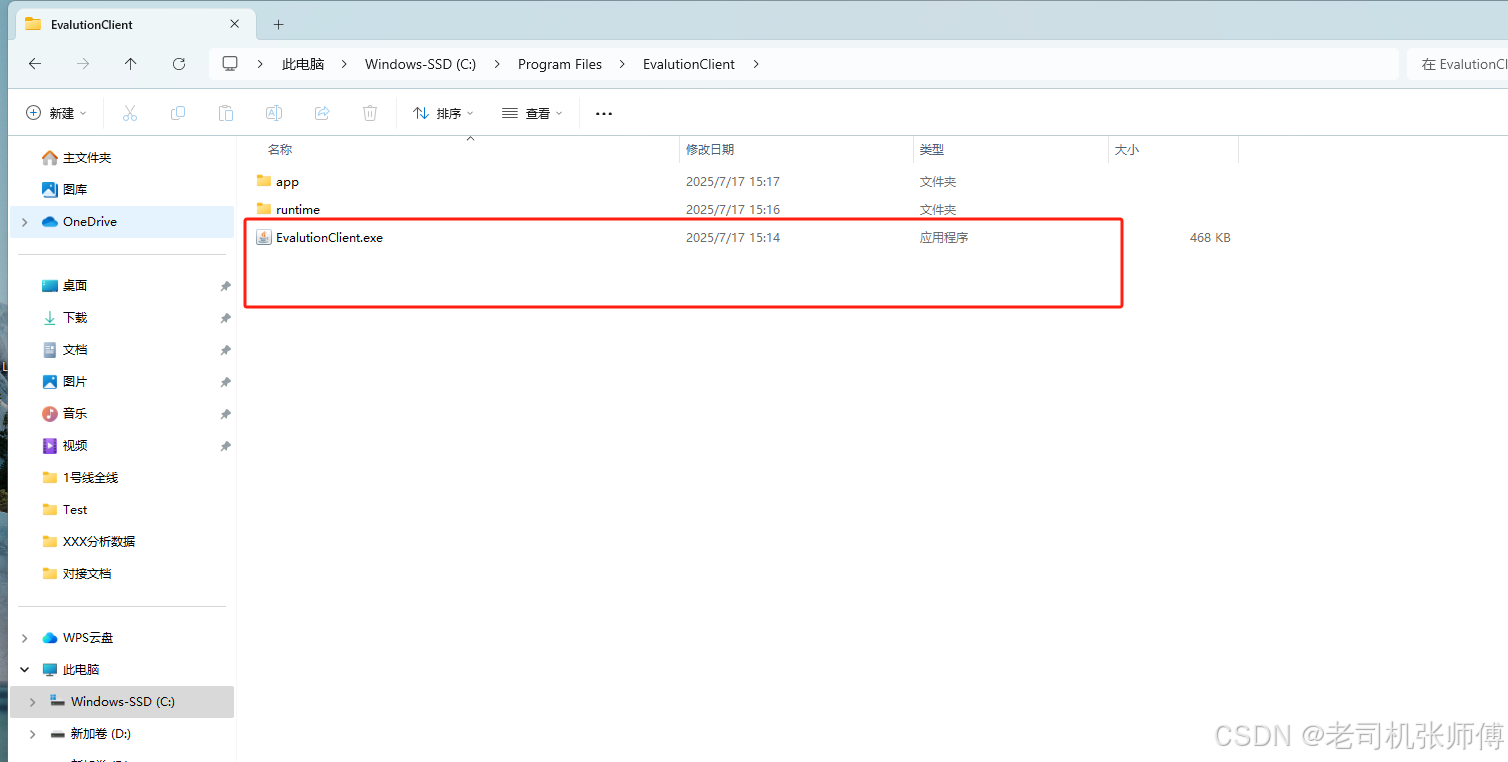
Task: Refresh the folder view
Action: tap(178, 63)
